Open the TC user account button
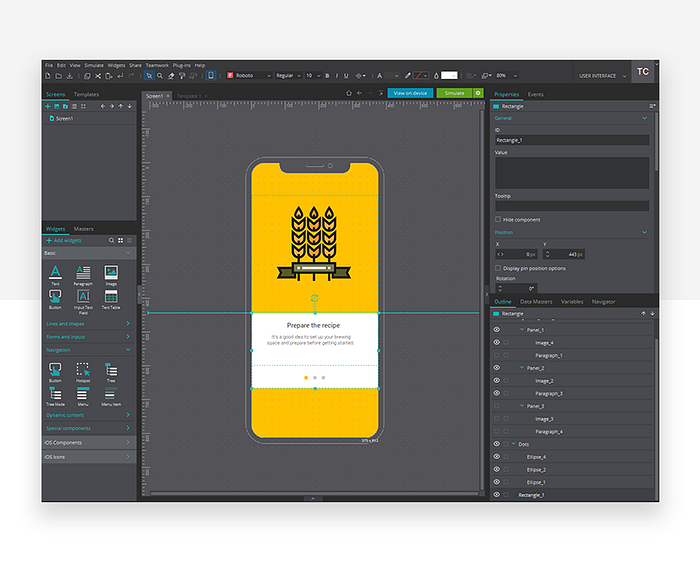 [x=643, y=72]
